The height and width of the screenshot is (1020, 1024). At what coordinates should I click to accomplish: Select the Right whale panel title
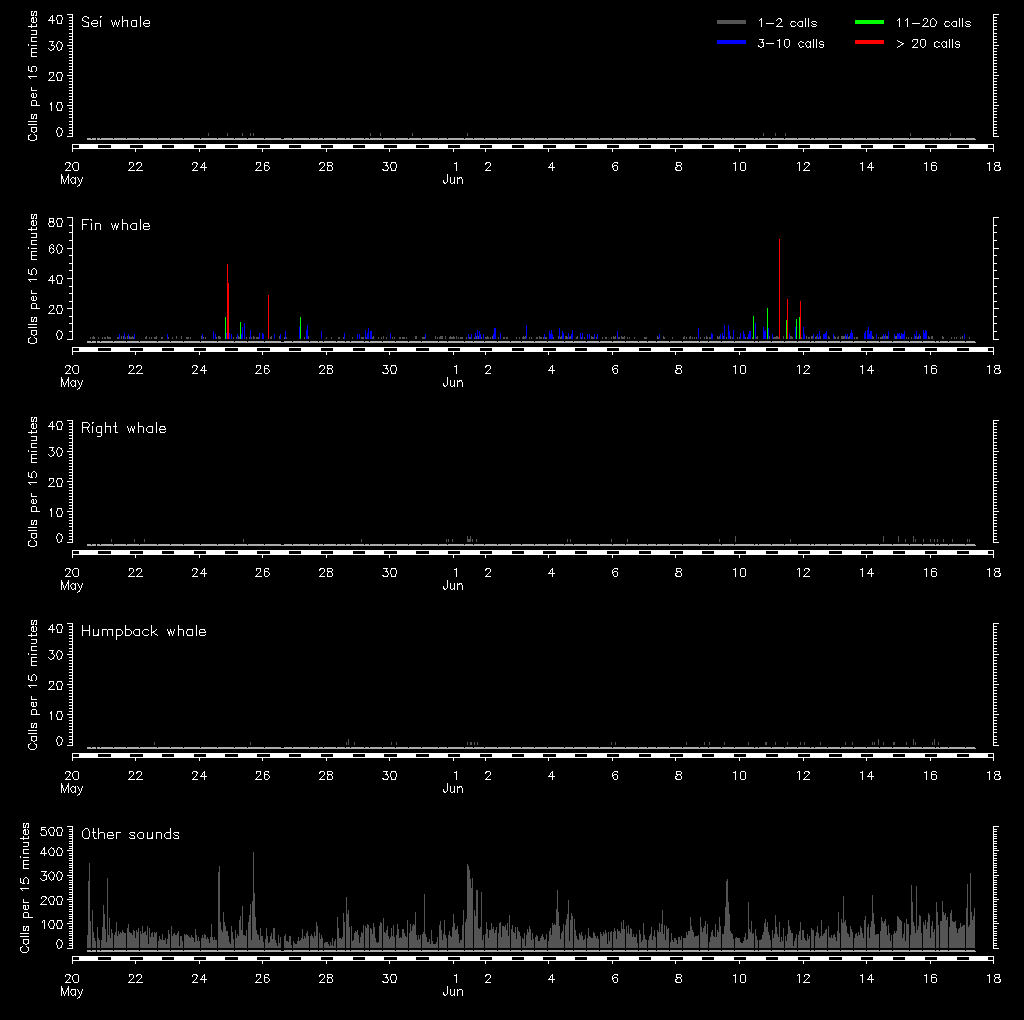point(124,428)
